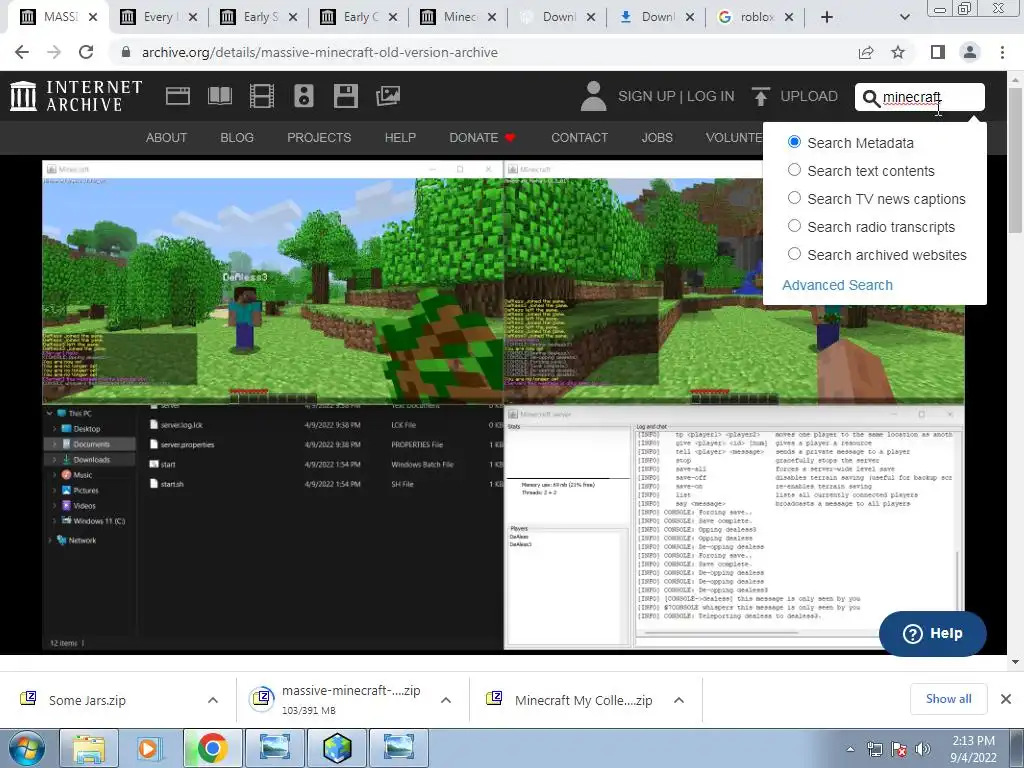1024x768 pixels.
Task: Click Show all downloads button
Action: click(x=948, y=699)
